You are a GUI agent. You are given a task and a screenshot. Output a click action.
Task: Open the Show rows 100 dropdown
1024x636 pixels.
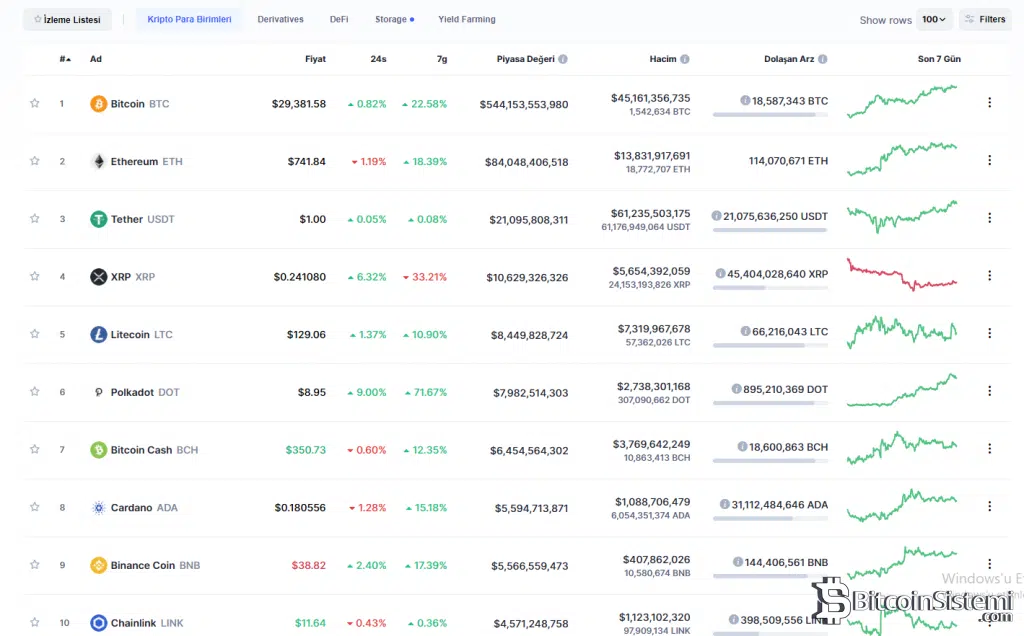tap(934, 20)
